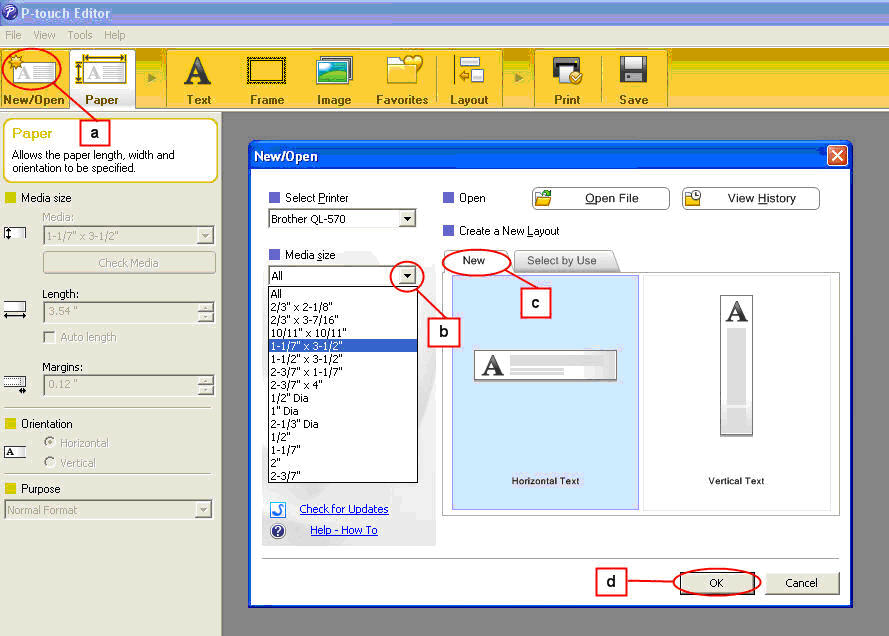Viewport: 889px width, 636px height.
Task: Select the Vertical orientation radio button
Action: click(49, 462)
